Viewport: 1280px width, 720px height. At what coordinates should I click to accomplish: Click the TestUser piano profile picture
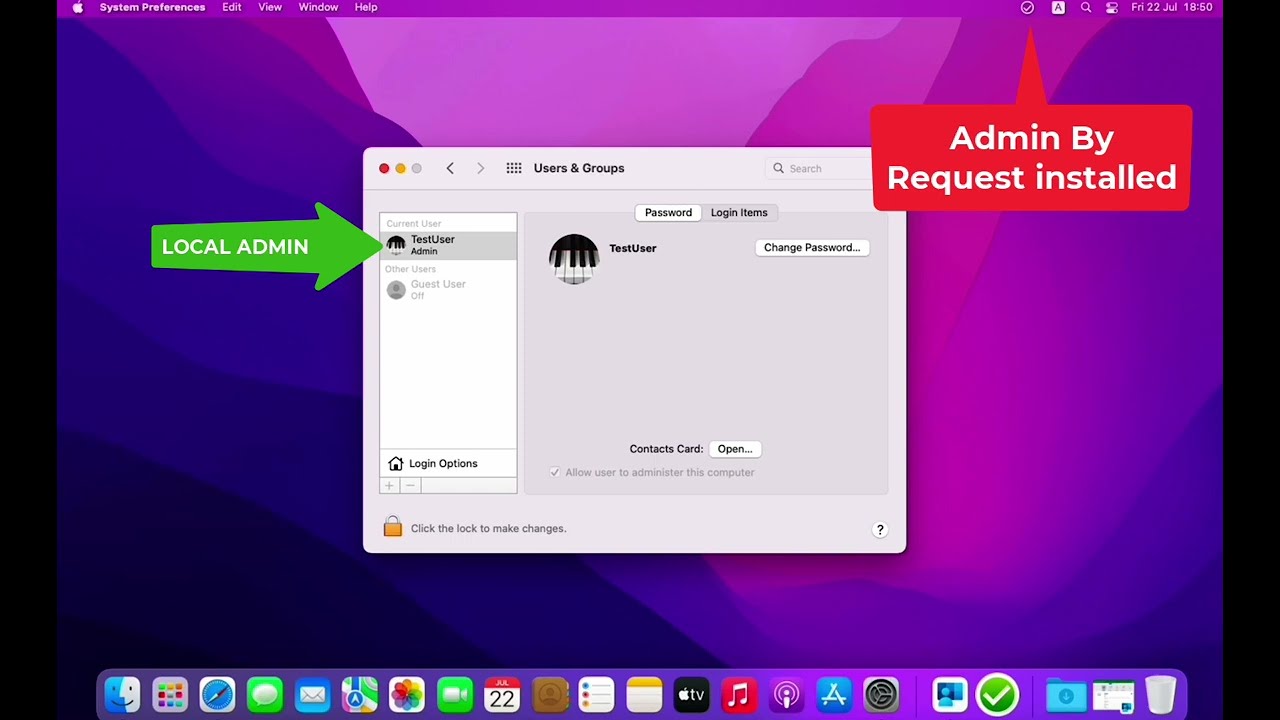(574, 259)
